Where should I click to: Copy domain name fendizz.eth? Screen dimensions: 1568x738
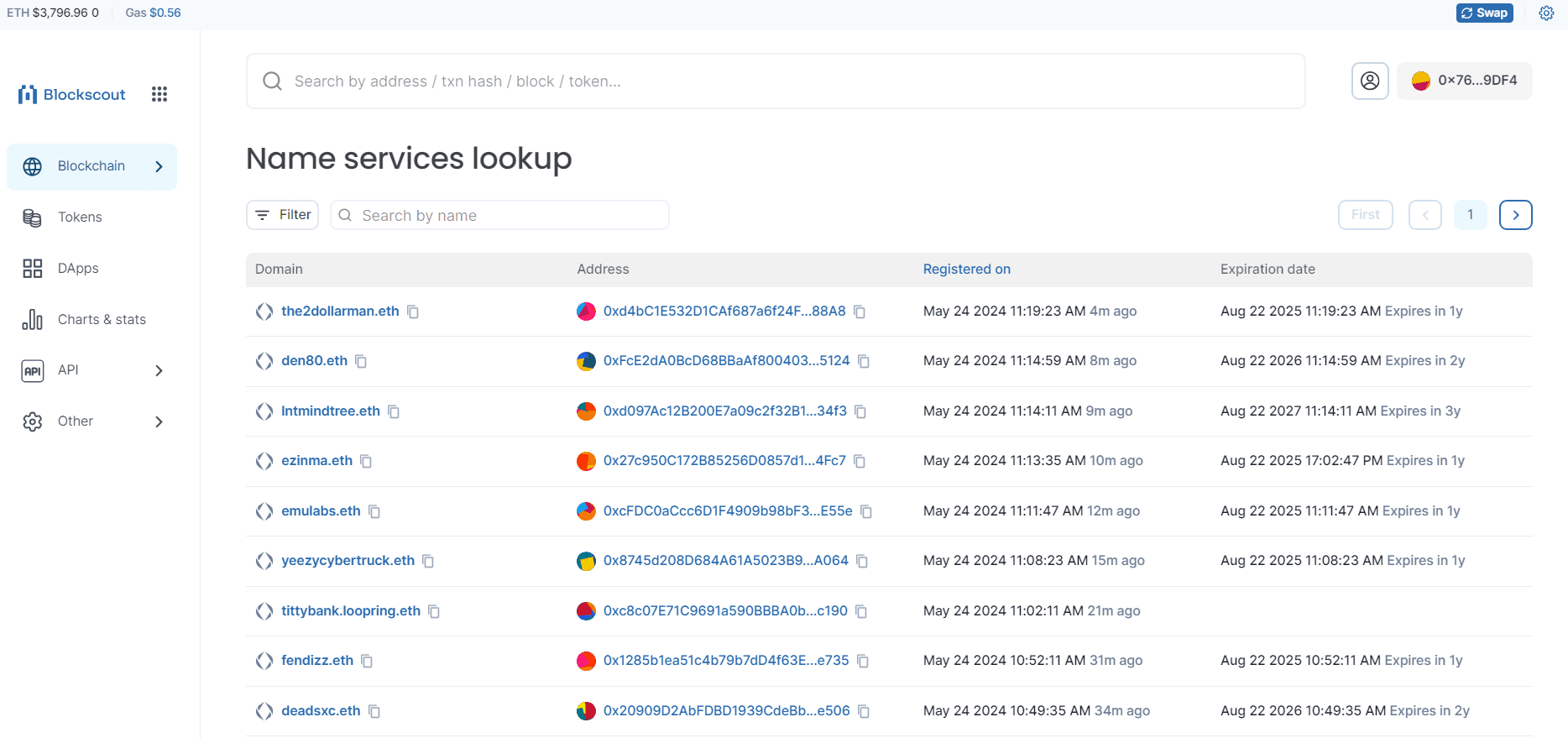point(367,661)
